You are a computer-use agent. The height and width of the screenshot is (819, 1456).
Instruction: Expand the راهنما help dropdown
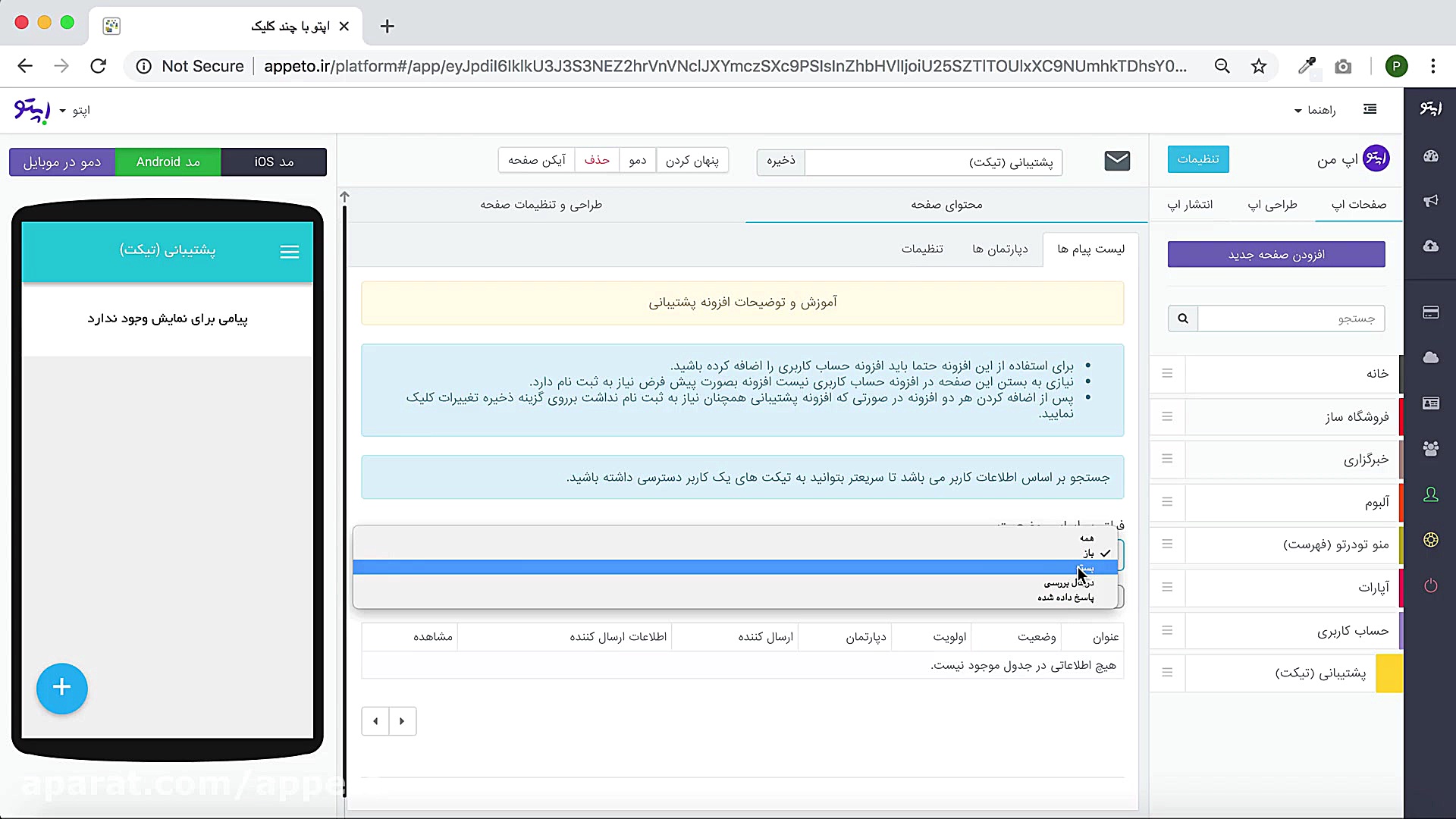(x=1314, y=111)
